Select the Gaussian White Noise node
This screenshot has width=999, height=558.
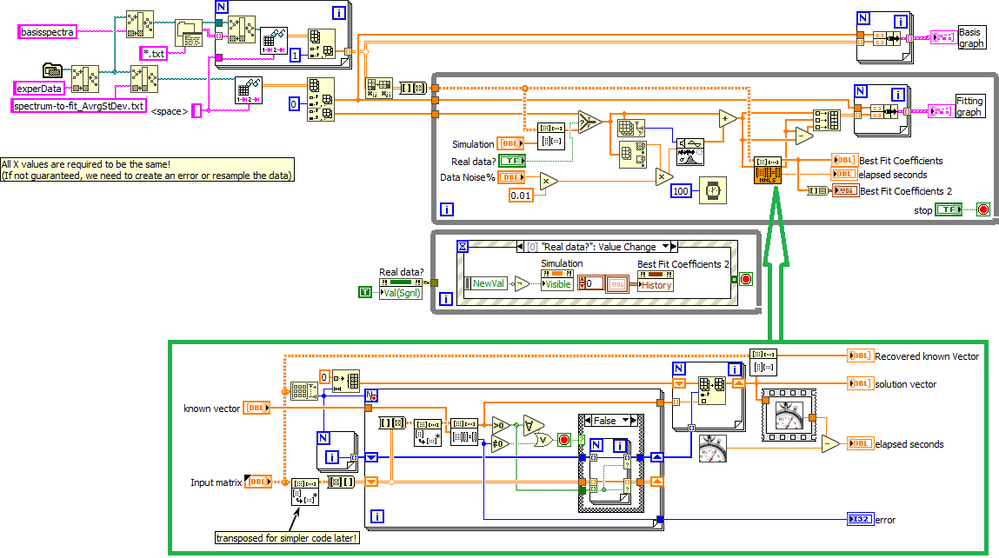tap(690, 152)
